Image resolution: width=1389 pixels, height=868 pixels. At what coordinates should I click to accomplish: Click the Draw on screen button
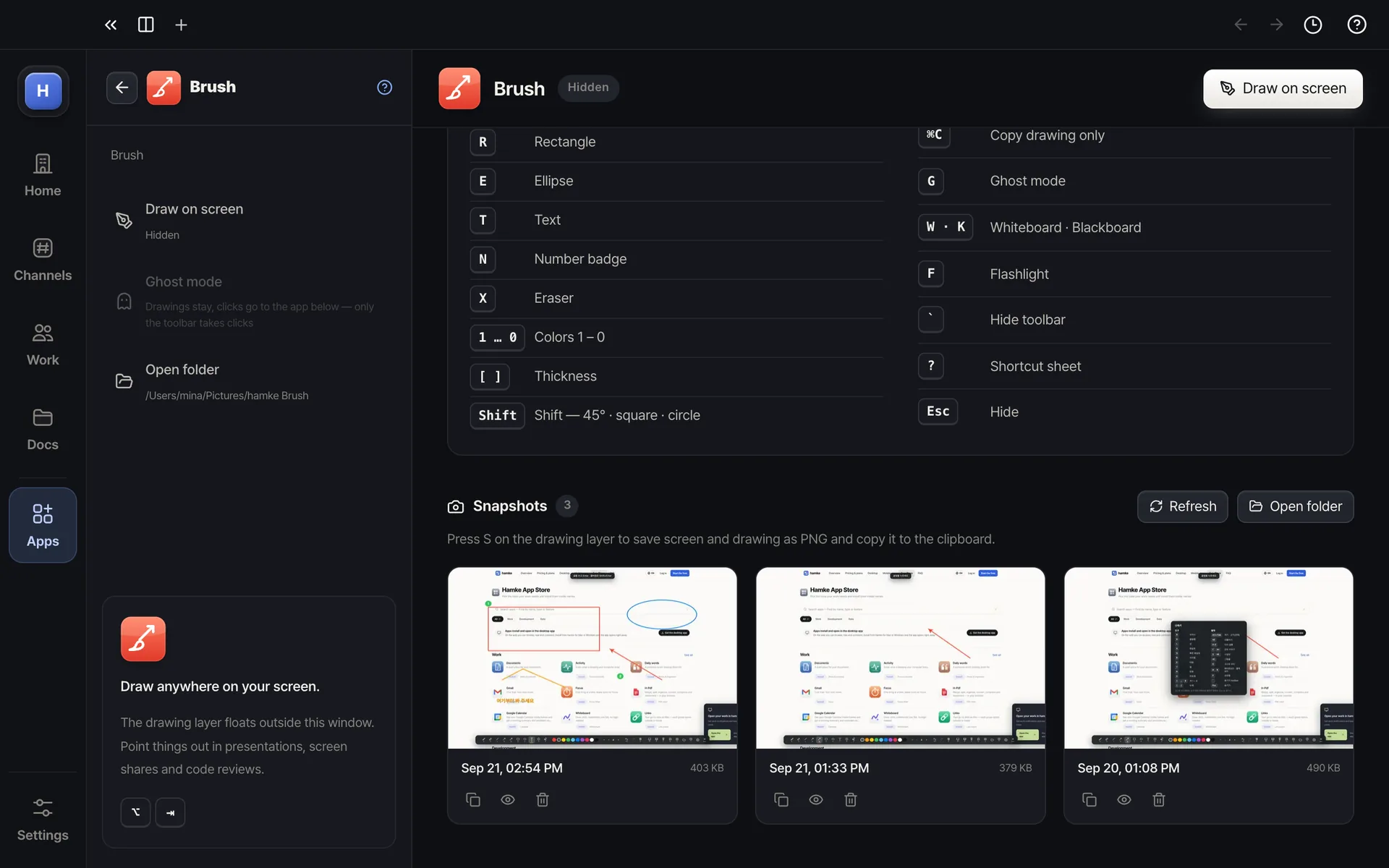click(1283, 88)
